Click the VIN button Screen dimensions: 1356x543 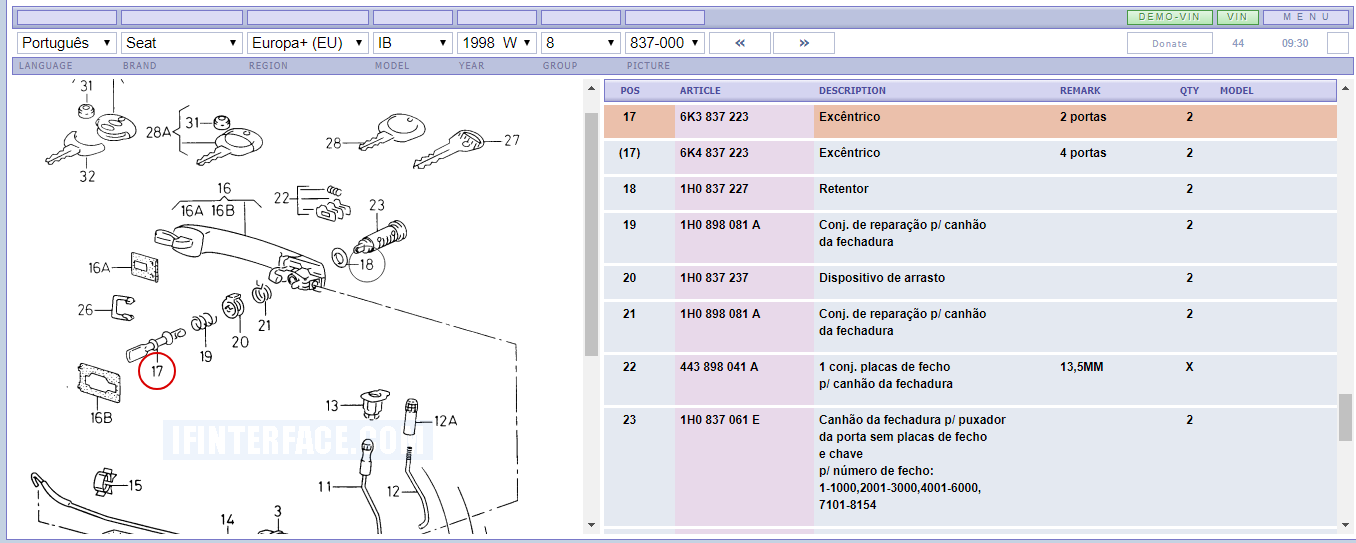(x=1237, y=17)
